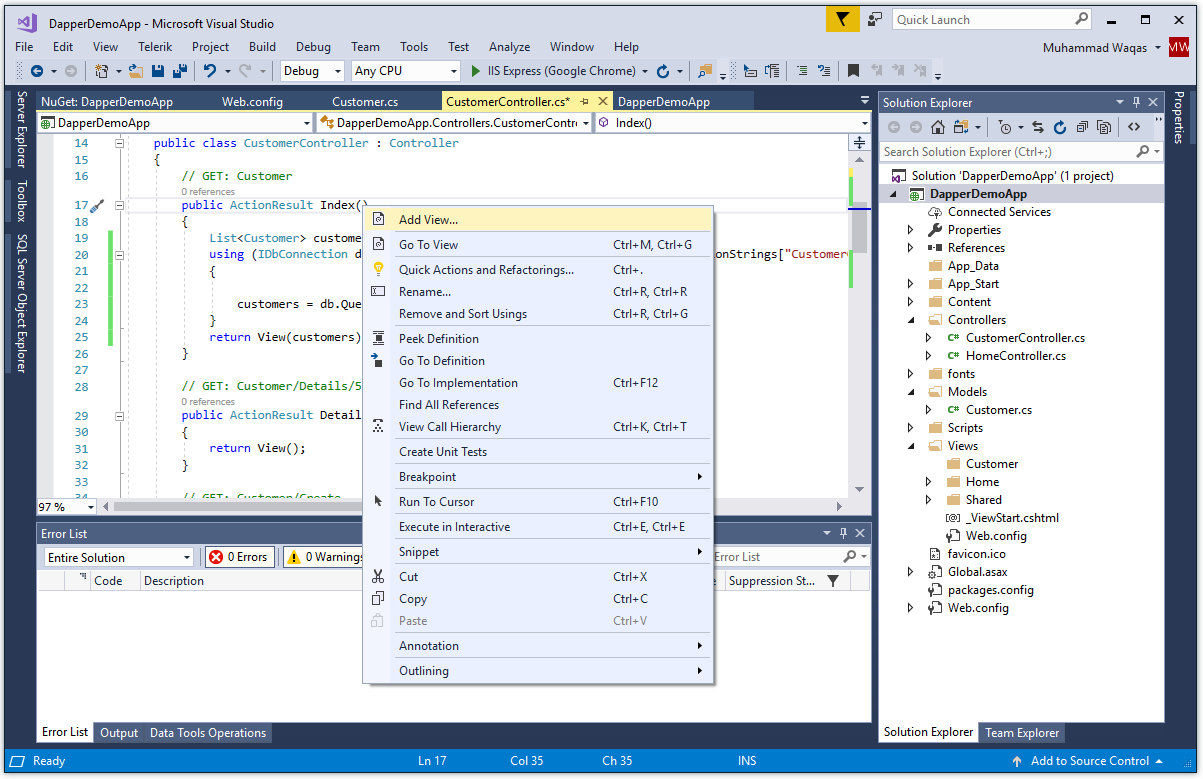The image size is (1203, 779).
Task: Select Add View... from context menu
Action: pos(539,220)
